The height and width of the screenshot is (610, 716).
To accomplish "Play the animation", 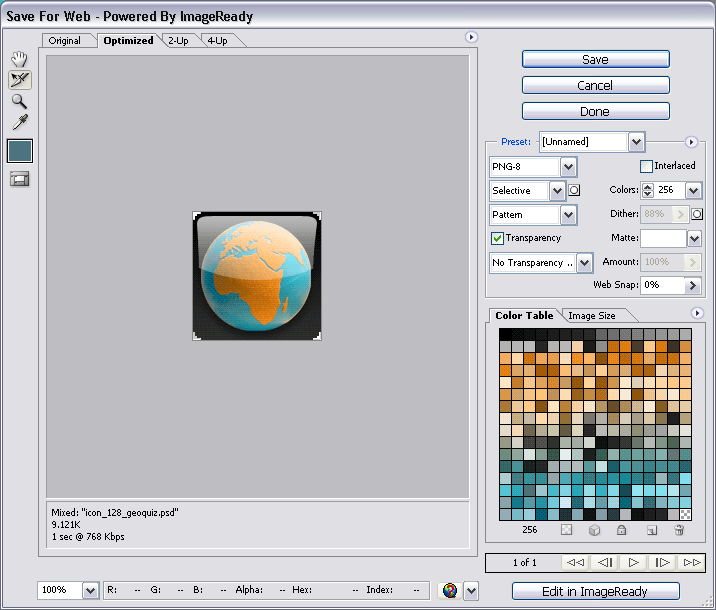I will (634, 563).
